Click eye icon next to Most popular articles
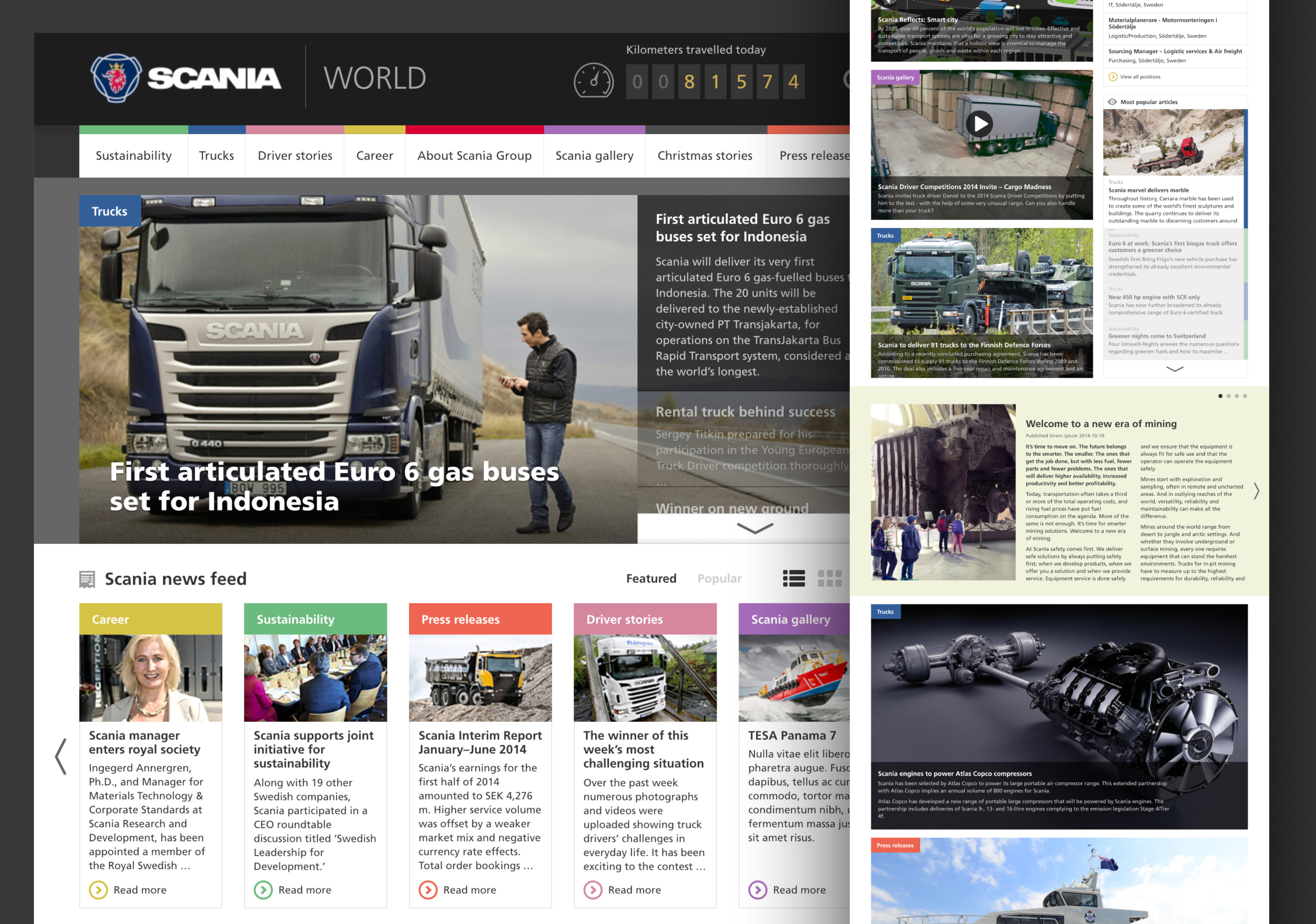 [1112, 102]
